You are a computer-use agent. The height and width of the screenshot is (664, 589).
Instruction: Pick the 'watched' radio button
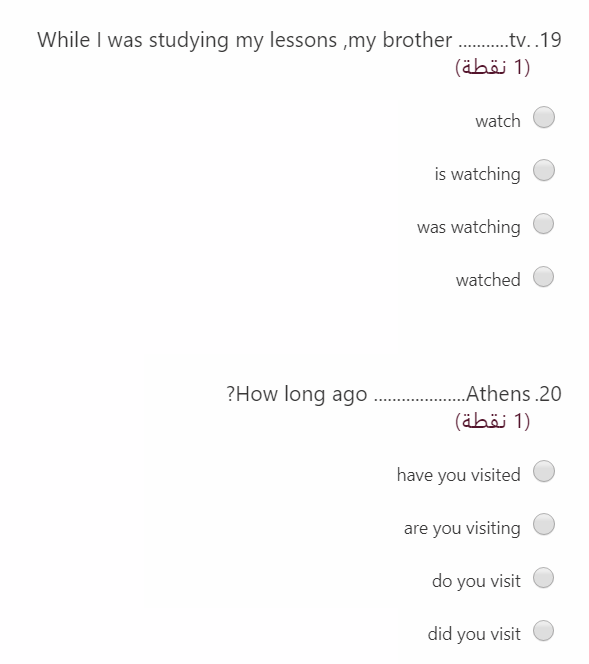click(544, 277)
